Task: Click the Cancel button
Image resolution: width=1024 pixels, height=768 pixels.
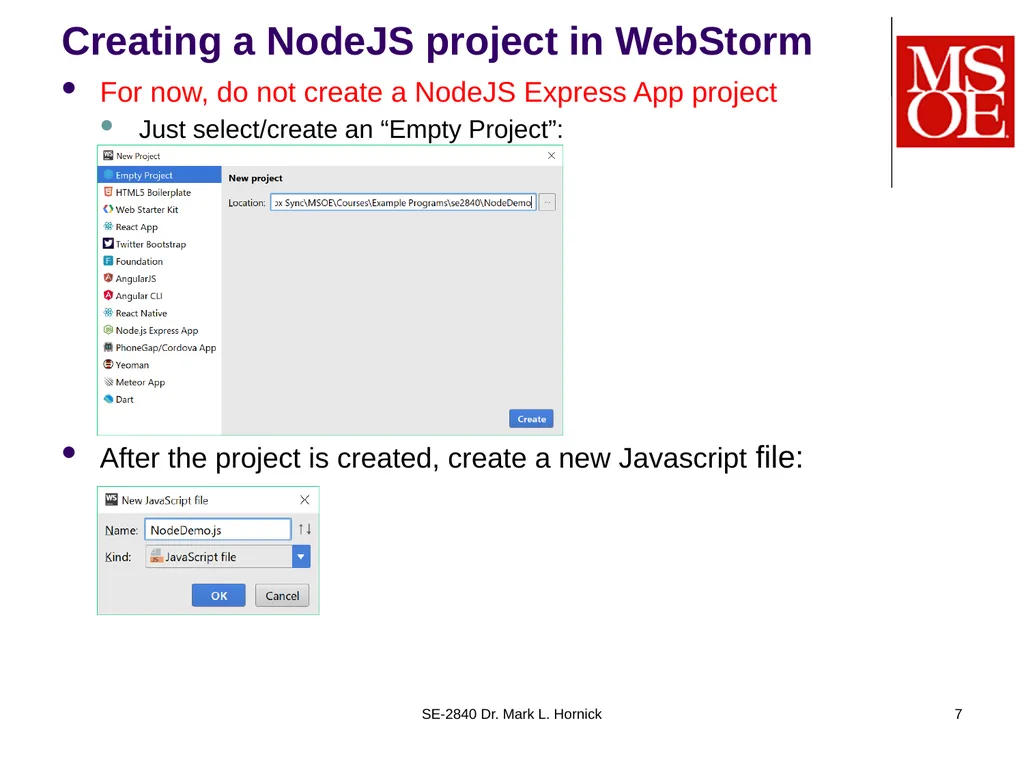Action: tap(282, 596)
